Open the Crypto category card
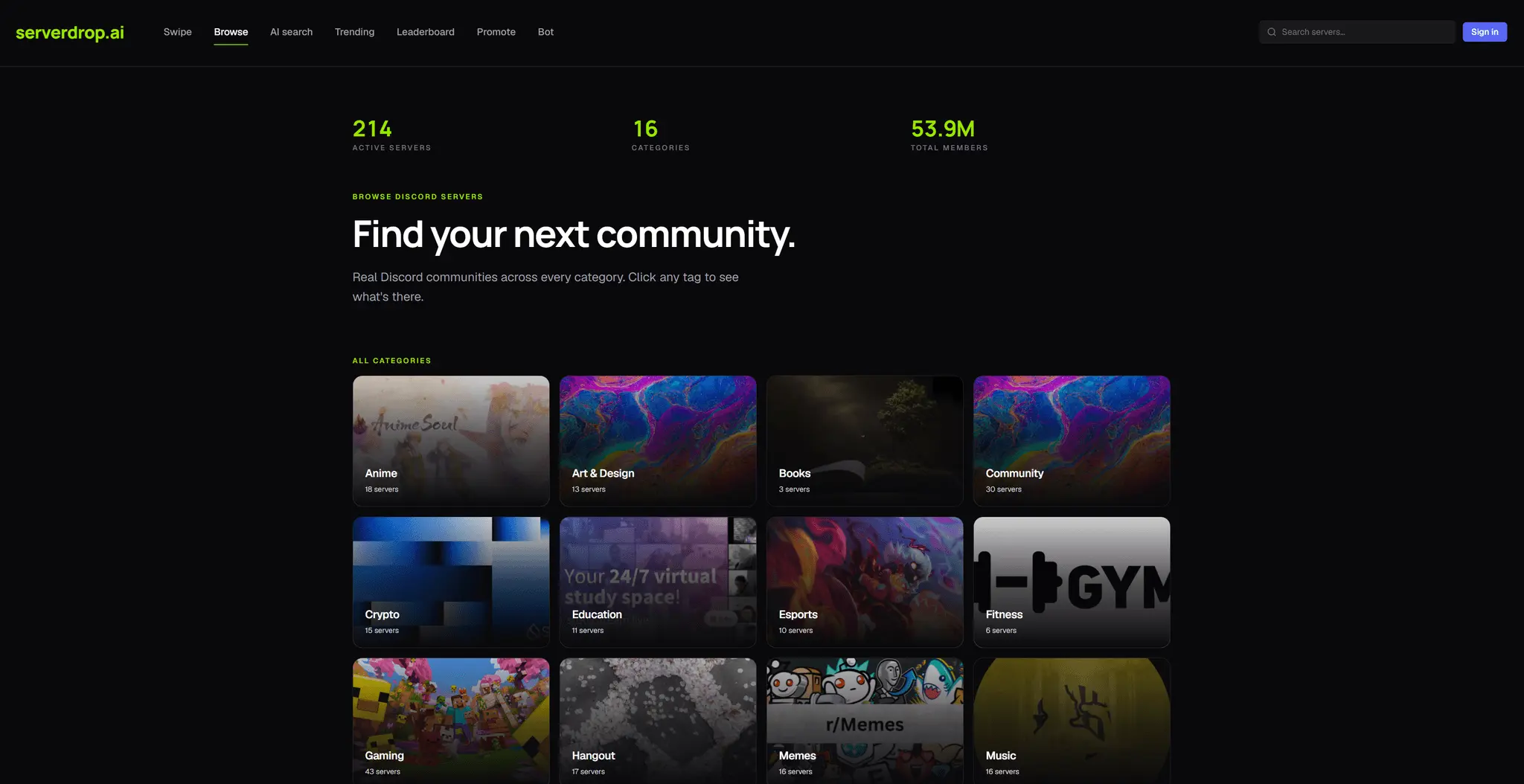The height and width of the screenshot is (784, 1524). [x=451, y=582]
